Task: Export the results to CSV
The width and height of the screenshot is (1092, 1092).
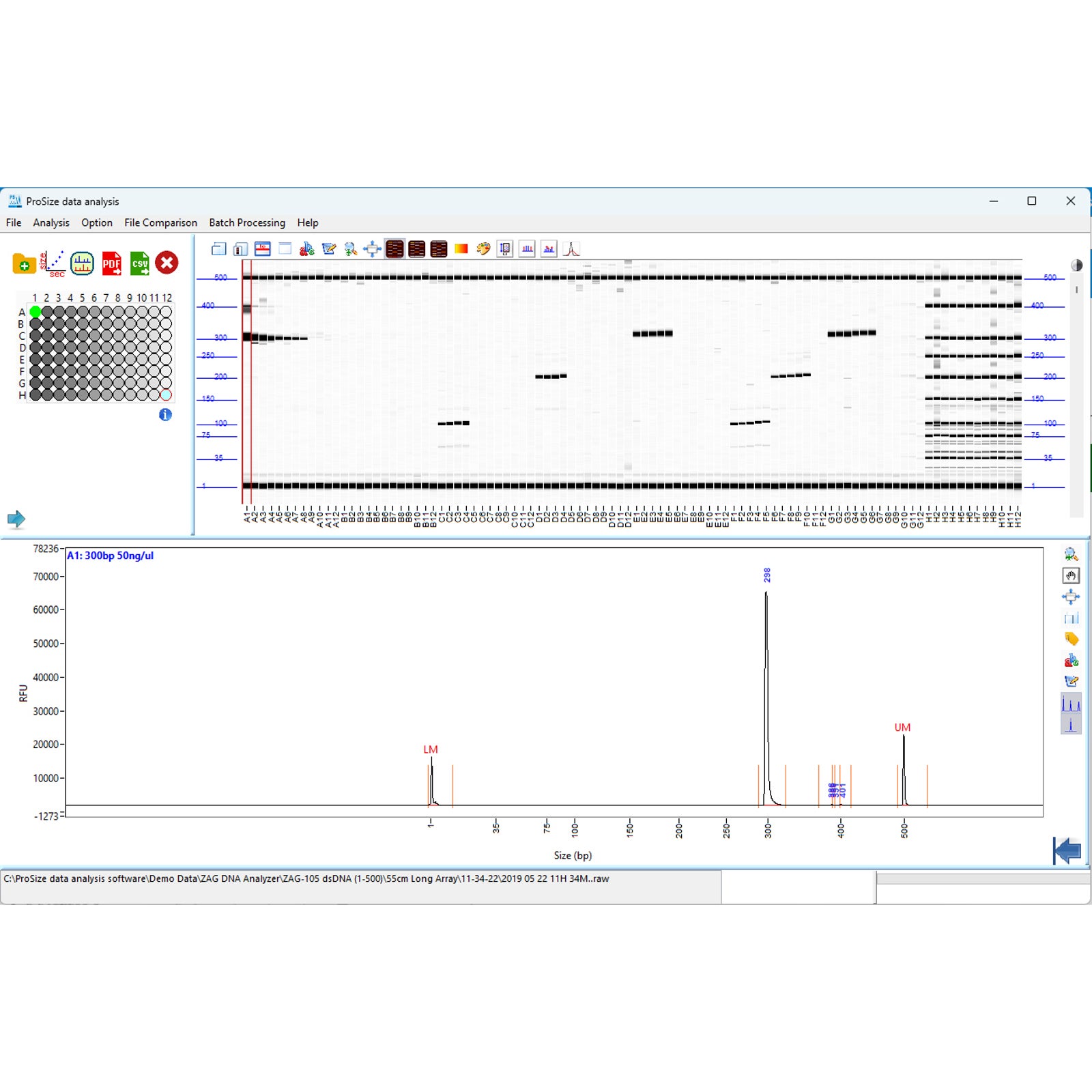Action: pyautogui.click(x=140, y=263)
